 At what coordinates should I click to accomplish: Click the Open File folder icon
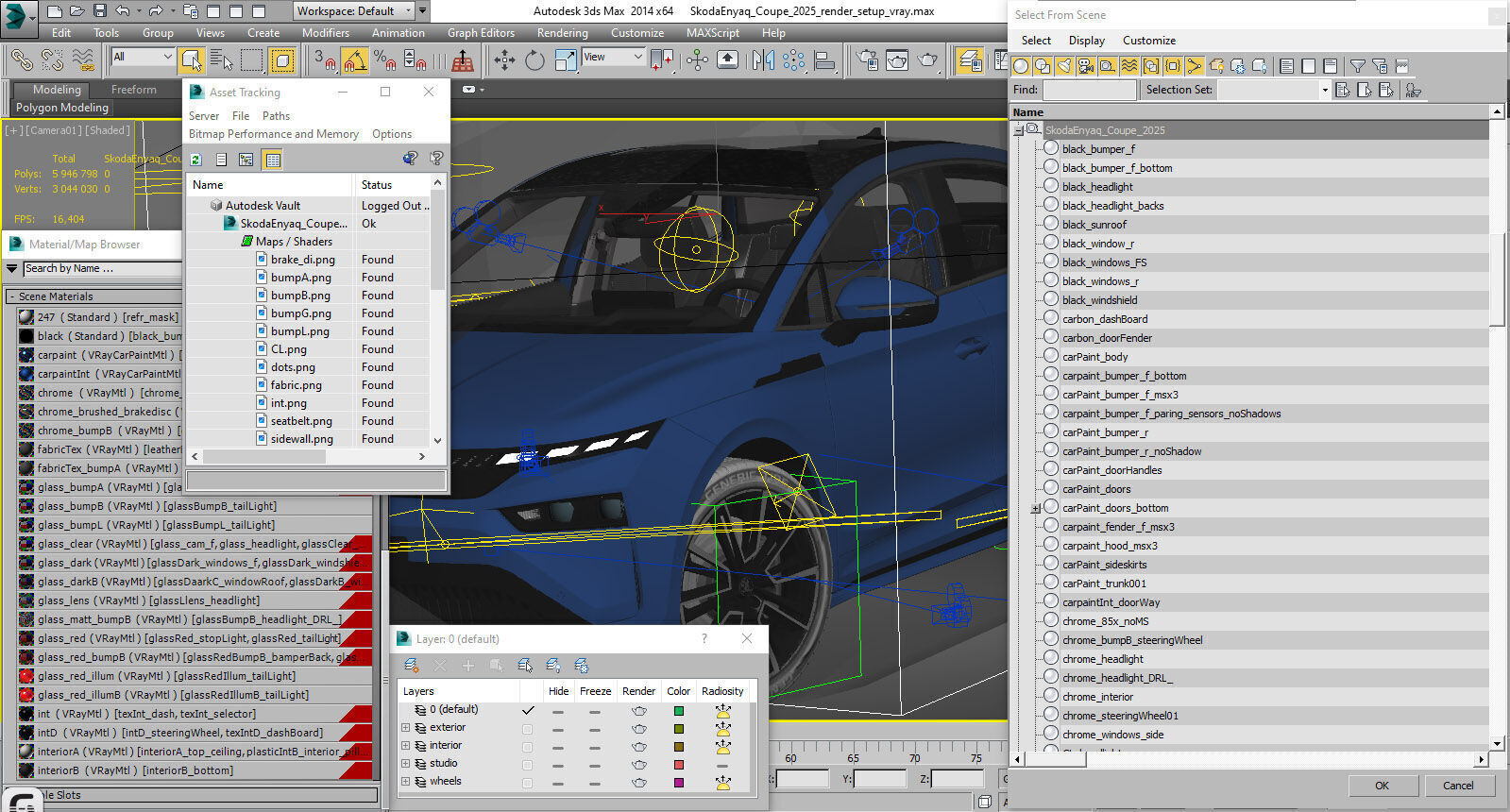click(77, 11)
